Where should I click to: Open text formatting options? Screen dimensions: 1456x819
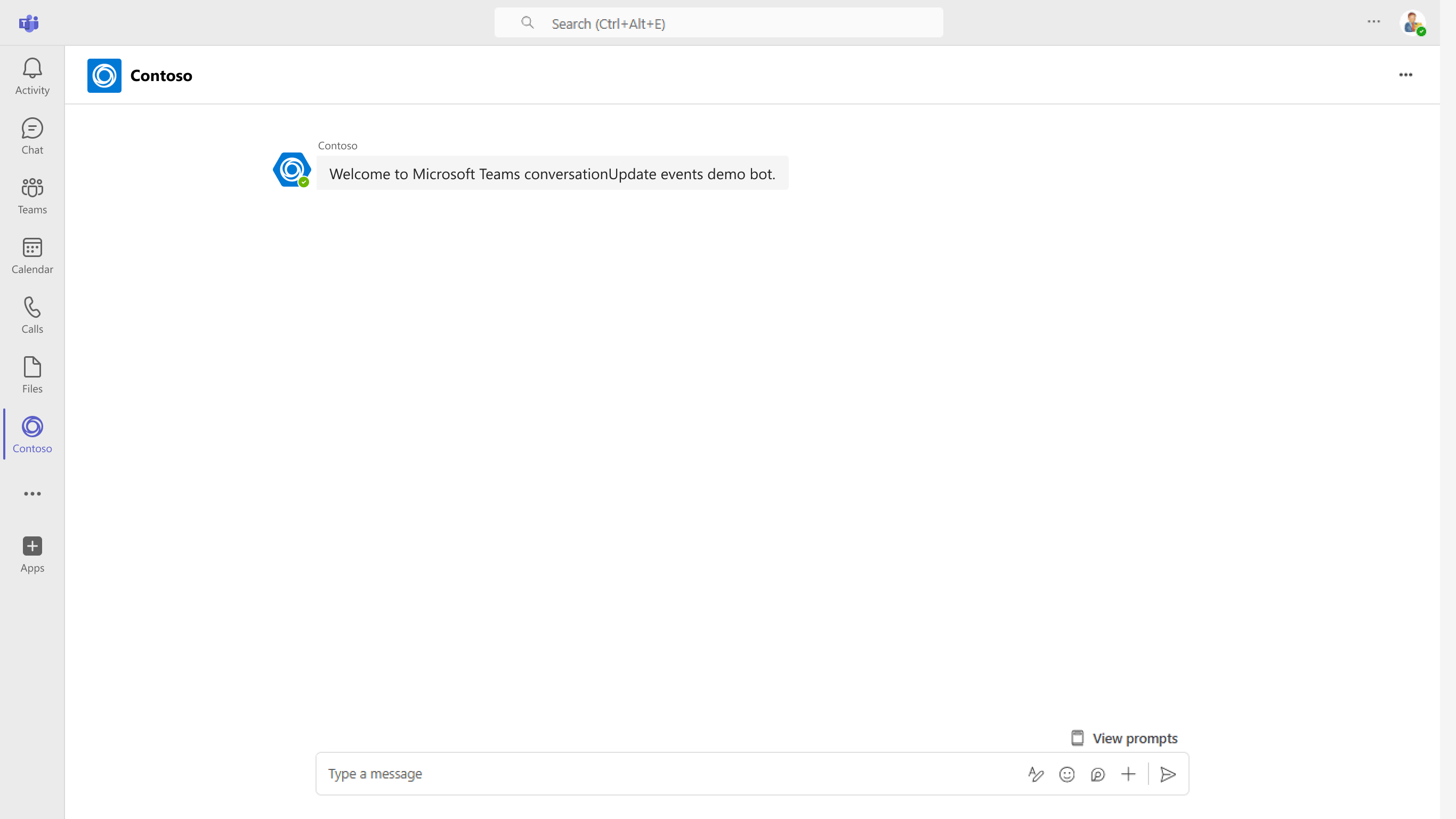tap(1036, 774)
